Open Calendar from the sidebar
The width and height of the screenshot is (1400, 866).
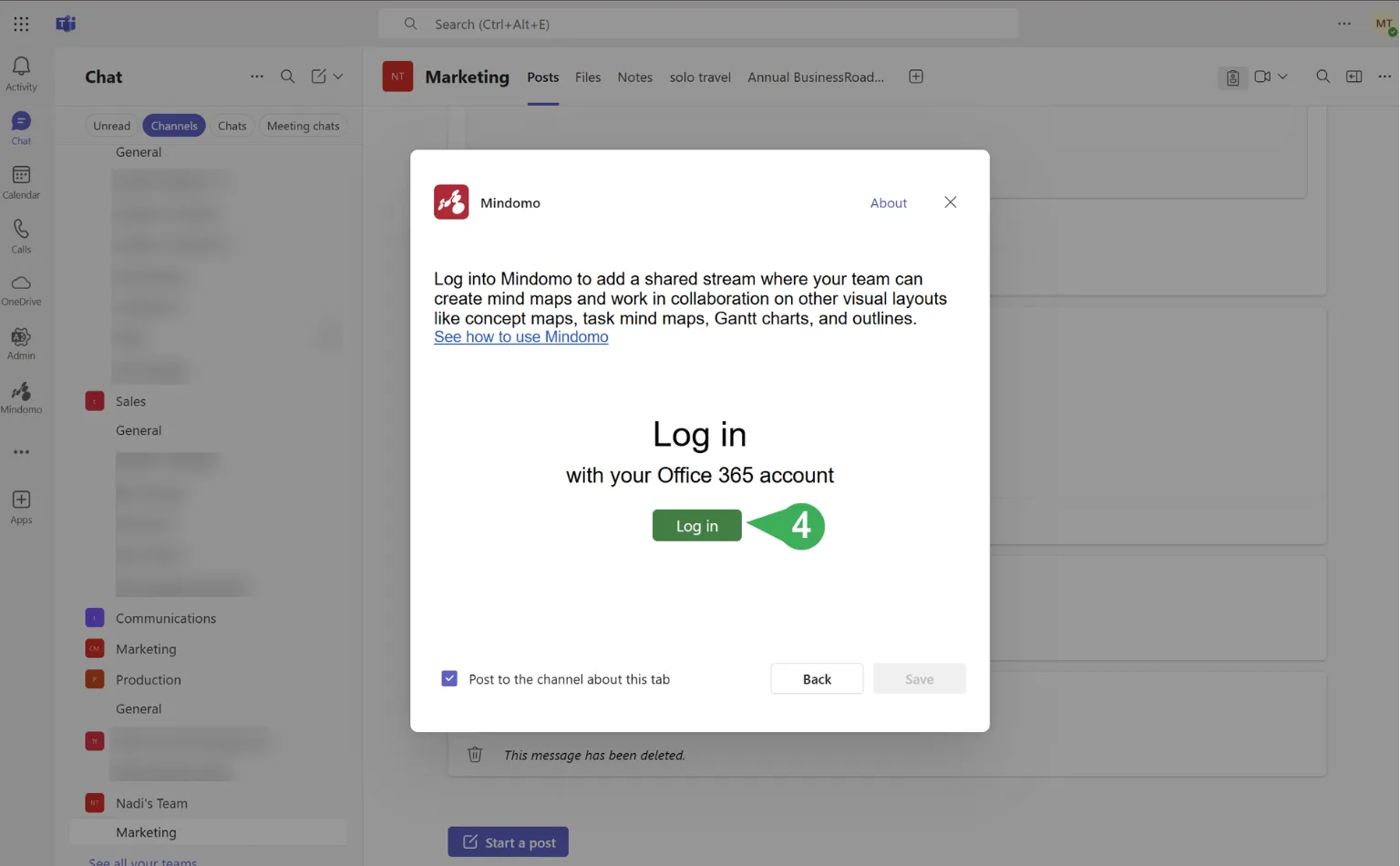point(21,181)
